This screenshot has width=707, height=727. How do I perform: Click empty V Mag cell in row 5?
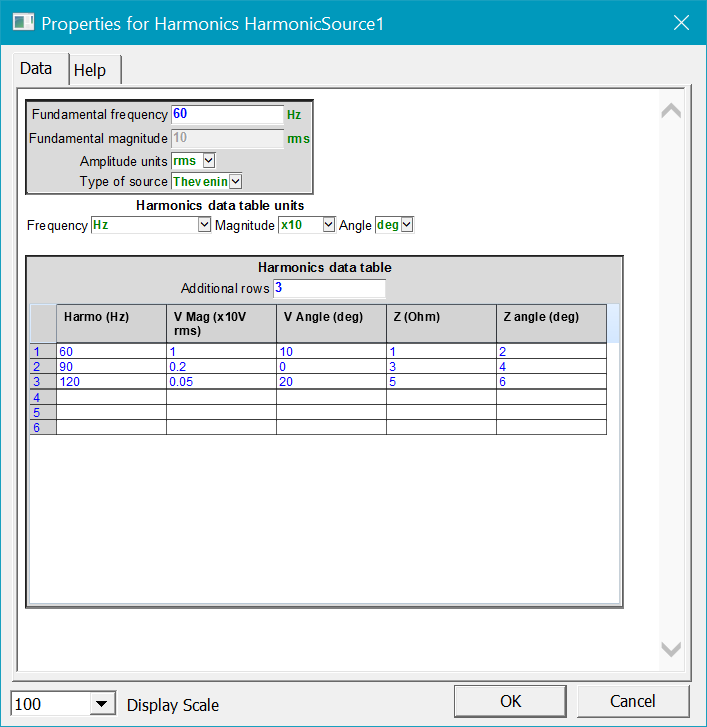[221, 412]
